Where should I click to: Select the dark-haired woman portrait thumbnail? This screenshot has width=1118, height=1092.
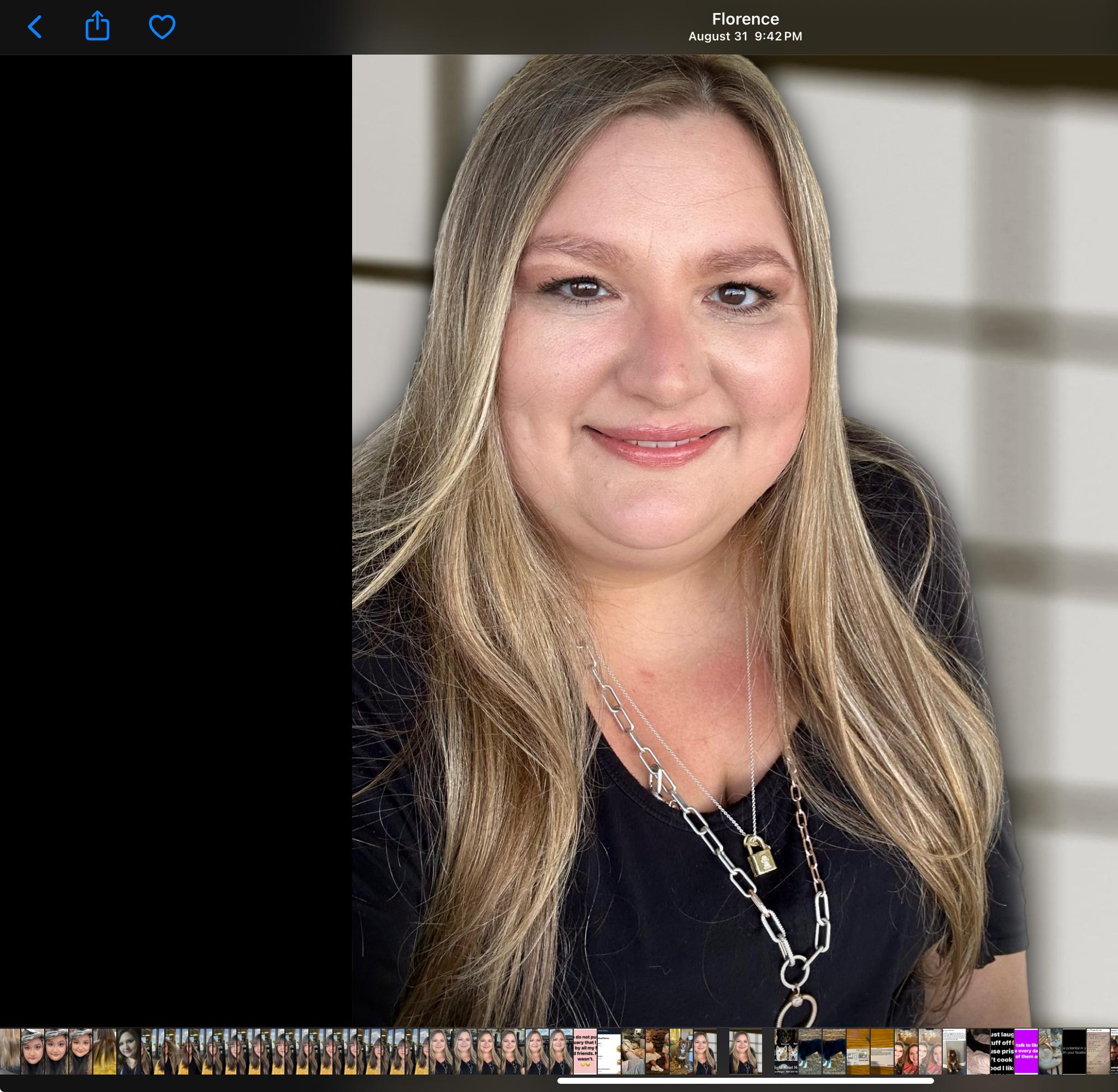pyautogui.click(x=128, y=1051)
